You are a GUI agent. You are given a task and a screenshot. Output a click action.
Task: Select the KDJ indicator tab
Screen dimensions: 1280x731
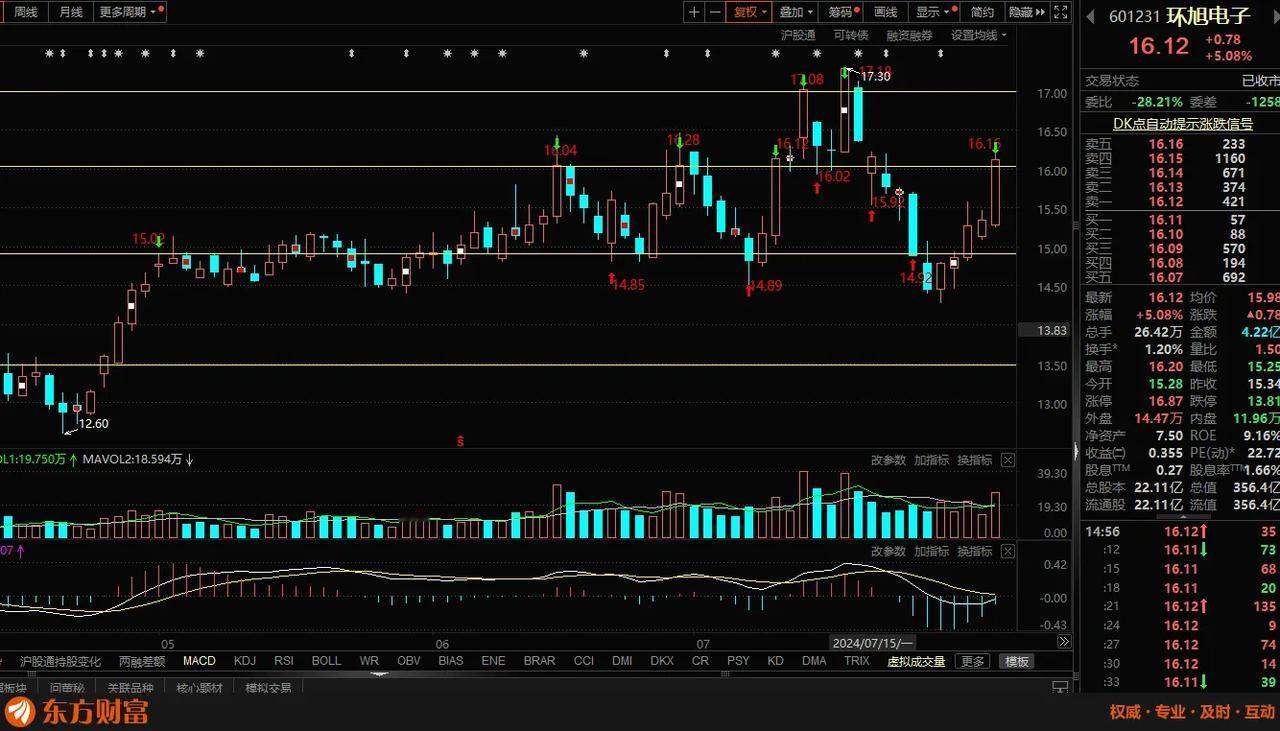(245, 661)
